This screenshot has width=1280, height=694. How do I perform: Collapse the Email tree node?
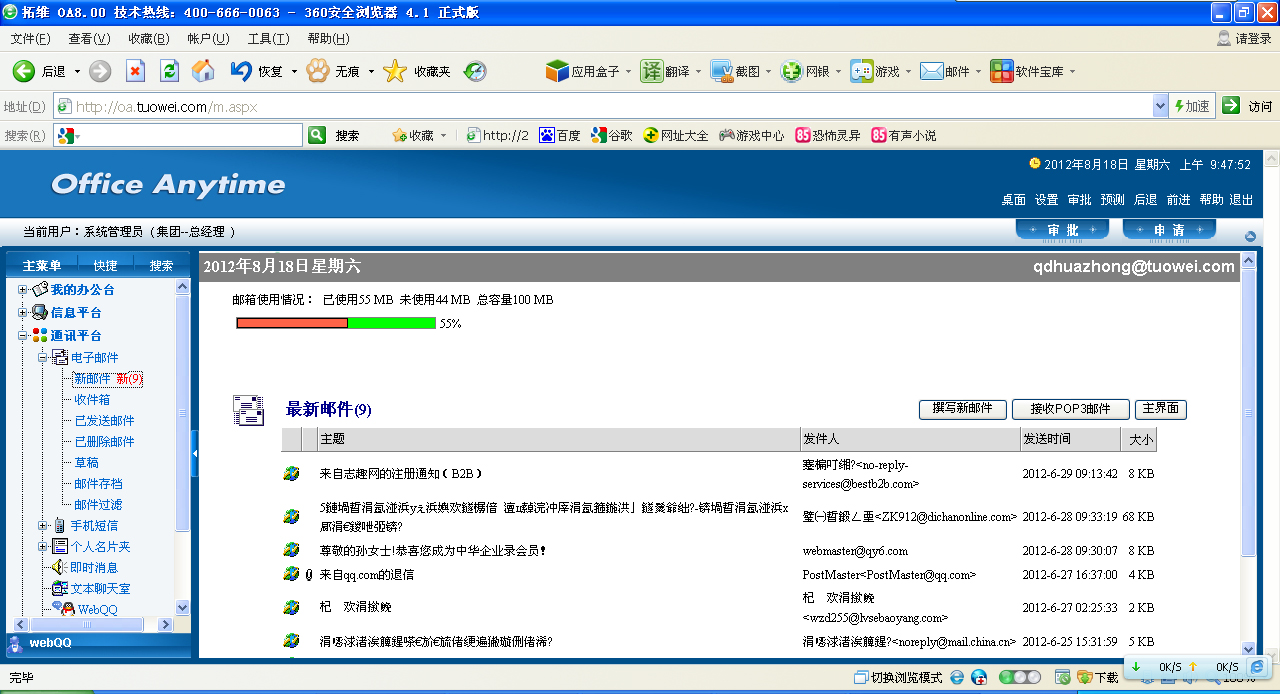(43, 358)
